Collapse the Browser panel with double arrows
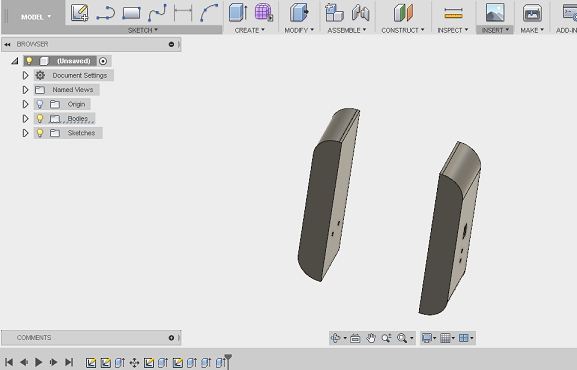This screenshot has width=577, height=370. 7,45
